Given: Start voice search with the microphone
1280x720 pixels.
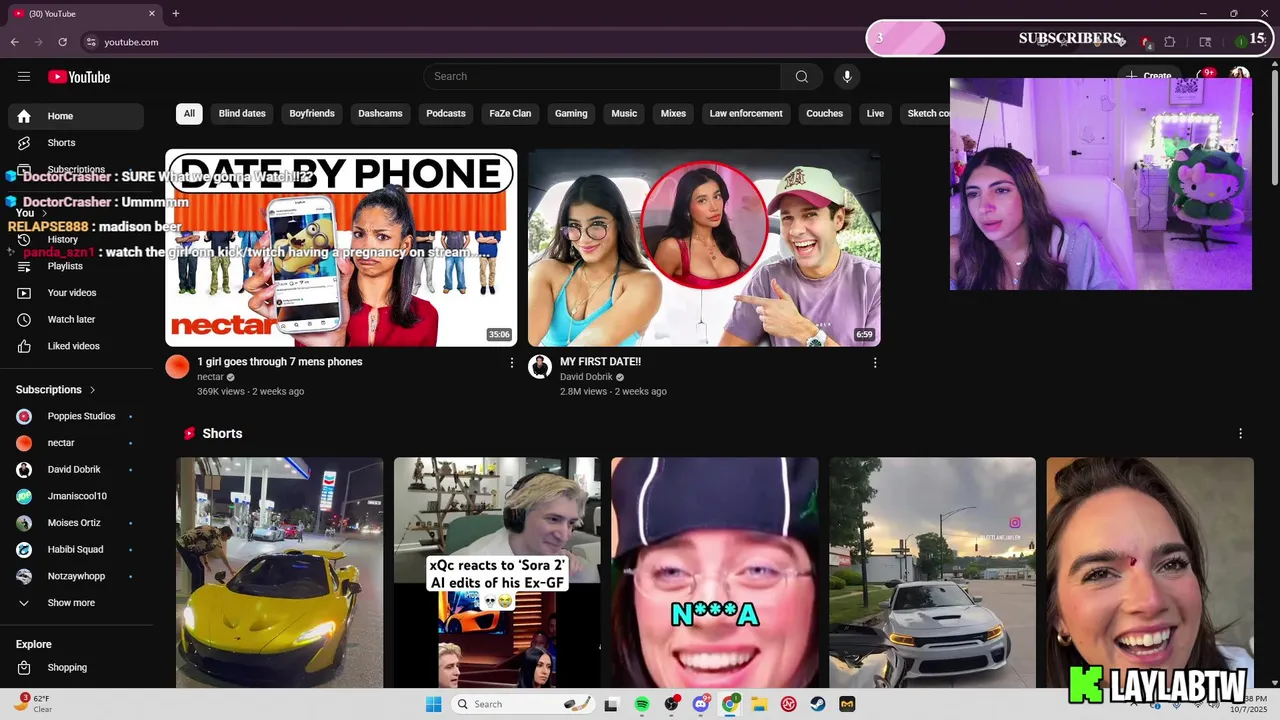Looking at the screenshot, I should coord(847,77).
